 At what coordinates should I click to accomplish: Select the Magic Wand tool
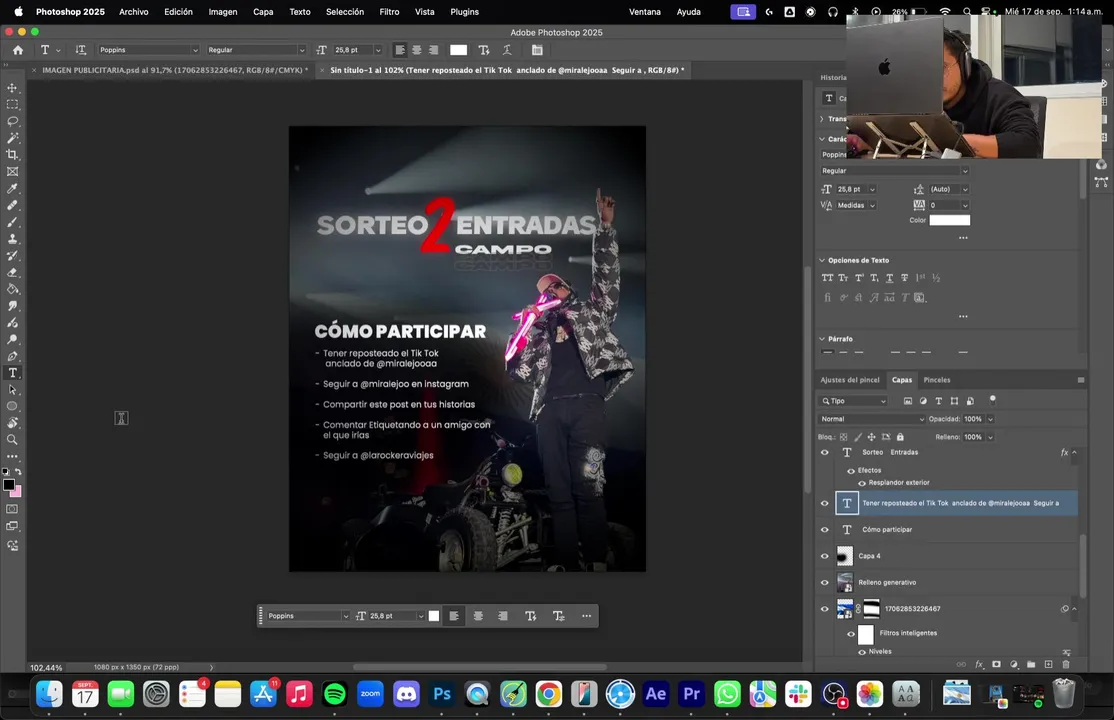12,138
